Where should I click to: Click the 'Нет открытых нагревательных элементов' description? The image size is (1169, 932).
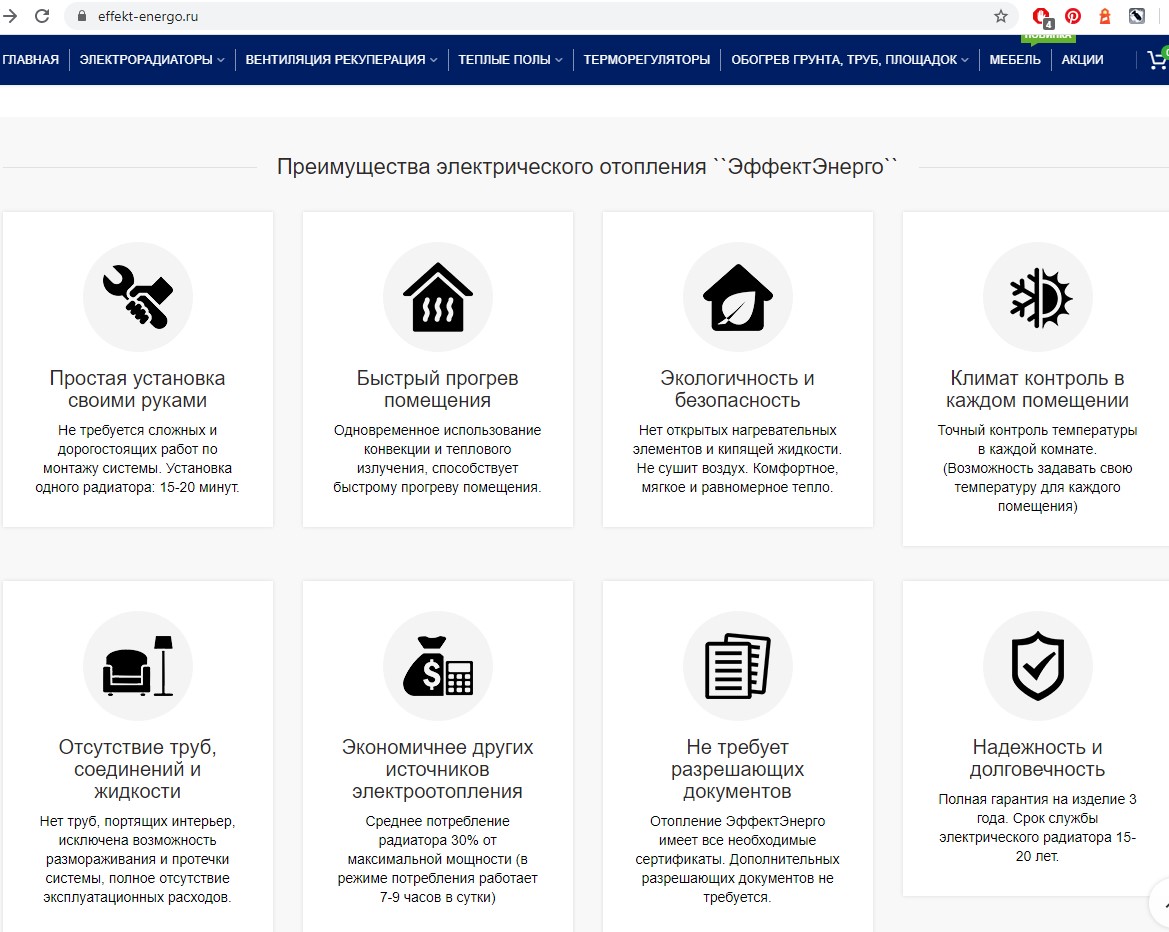tap(738, 459)
